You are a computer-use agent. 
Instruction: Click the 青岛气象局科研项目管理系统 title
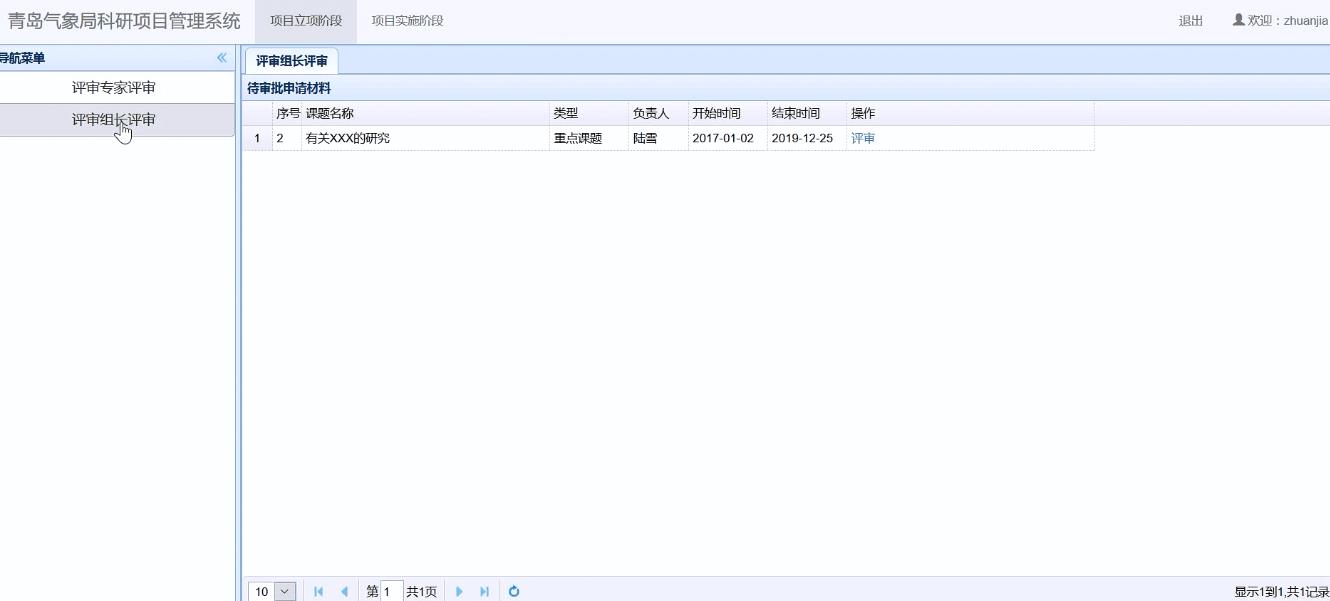click(x=124, y=21)
